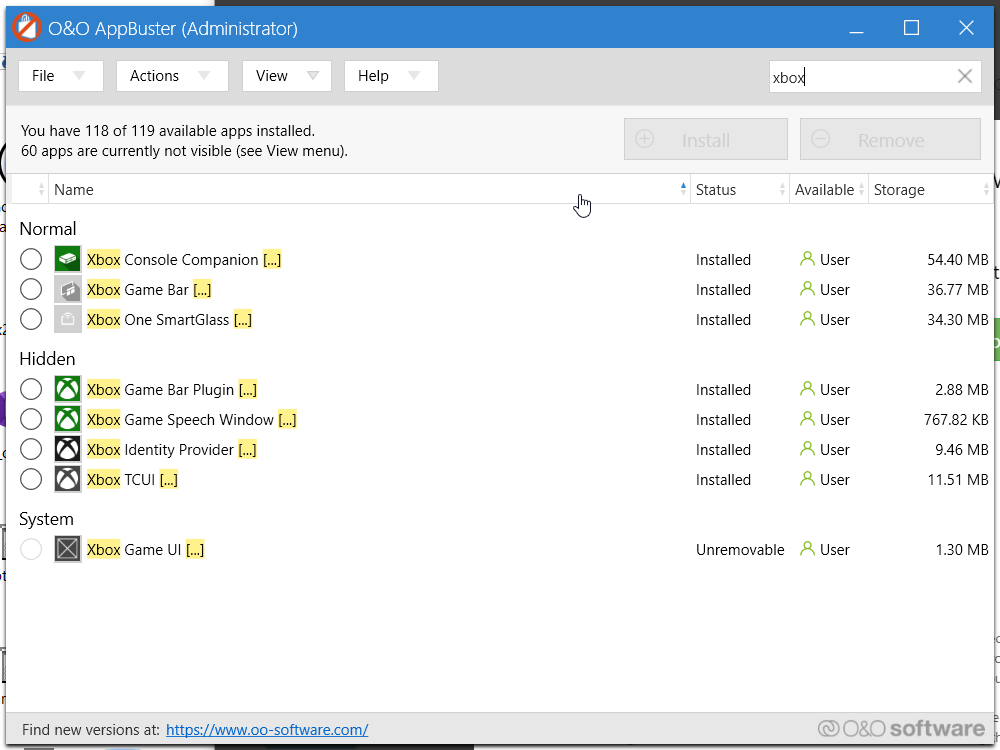Select Xbox One SmartGlass radio button
1000x750 pixels.
(31, 319)
